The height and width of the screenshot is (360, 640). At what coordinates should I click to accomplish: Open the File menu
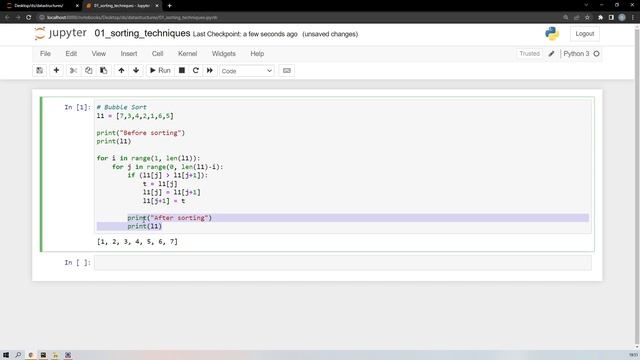(x=45, y=53)
